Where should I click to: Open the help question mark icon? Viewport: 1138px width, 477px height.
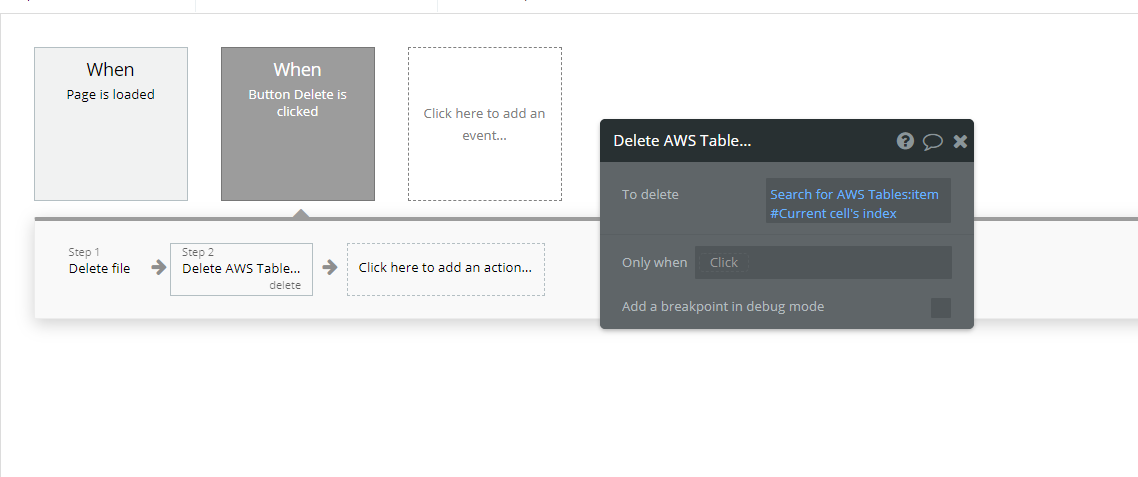[x=905, y=141]
